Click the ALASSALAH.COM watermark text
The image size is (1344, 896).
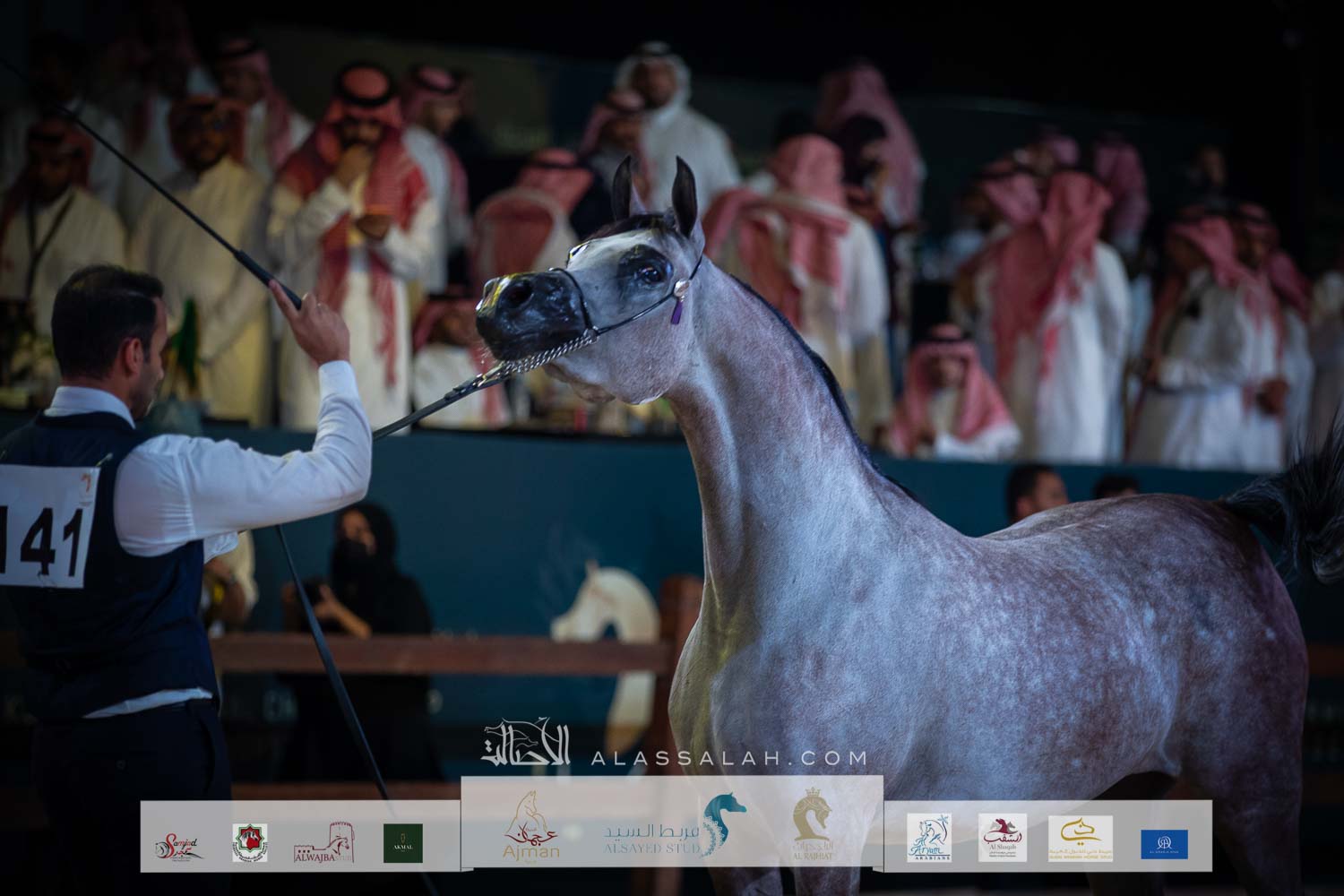point(728,758)
